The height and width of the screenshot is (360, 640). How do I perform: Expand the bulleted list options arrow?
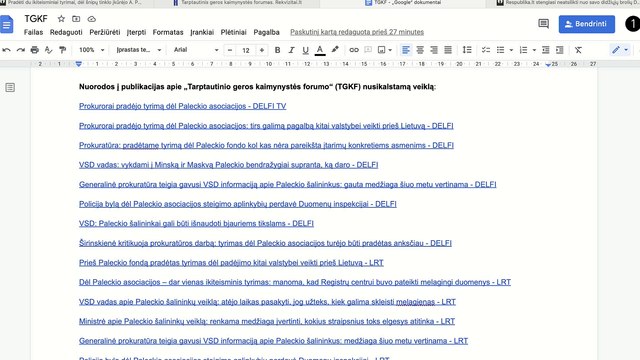pos(511,50)
